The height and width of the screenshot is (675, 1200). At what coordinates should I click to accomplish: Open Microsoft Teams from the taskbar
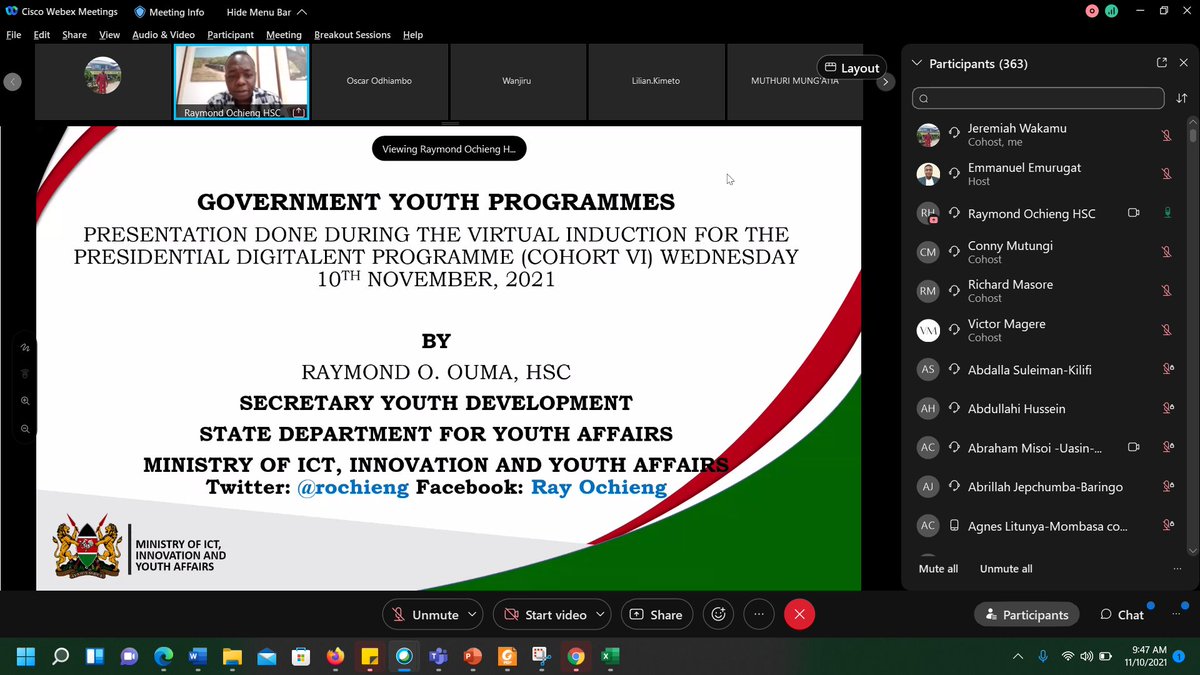pos(437,656)
